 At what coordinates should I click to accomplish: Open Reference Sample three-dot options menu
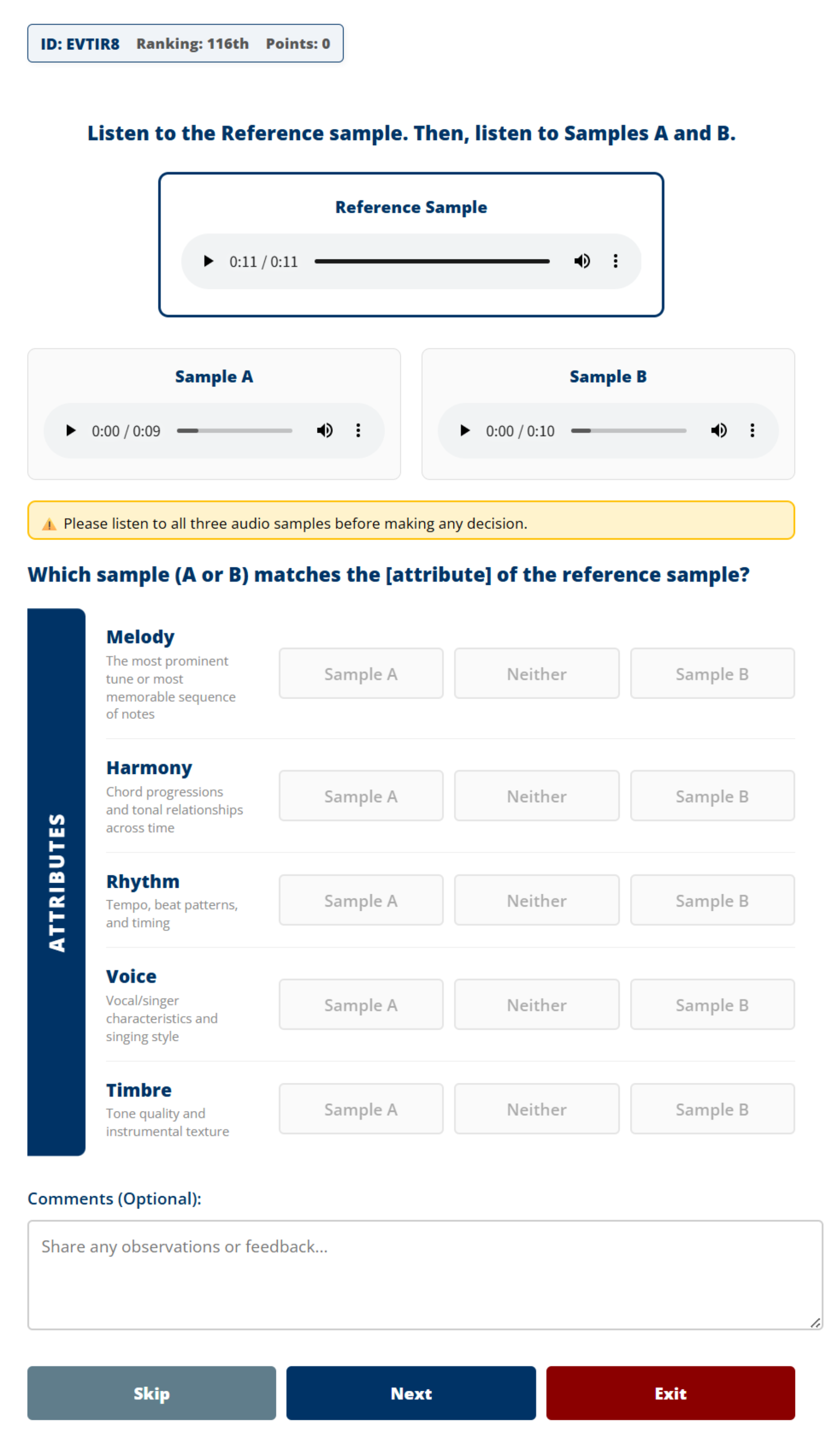point(615,262)
